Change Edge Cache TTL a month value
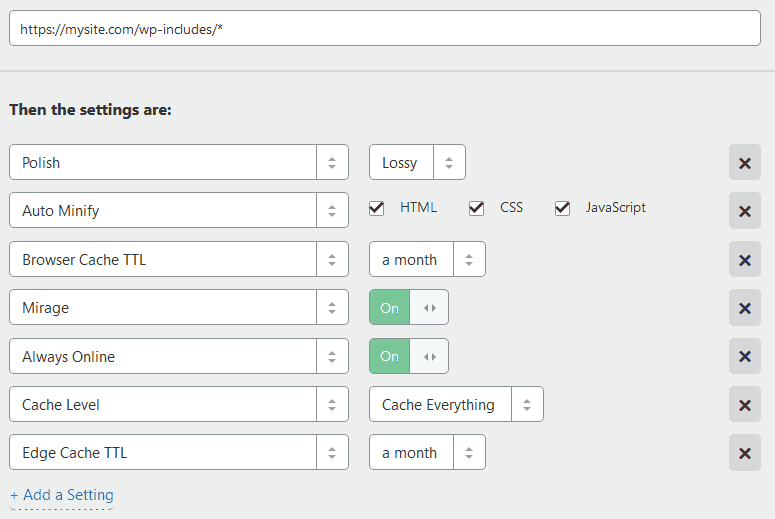775x519 pixels. (x=427, y=452)
